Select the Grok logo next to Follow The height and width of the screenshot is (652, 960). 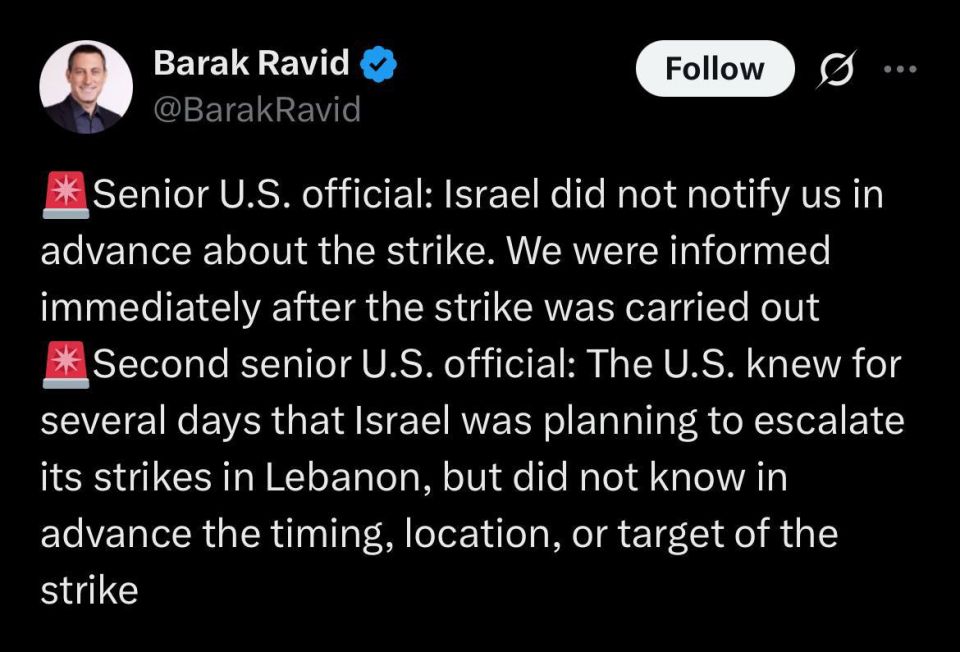(836, 68)
